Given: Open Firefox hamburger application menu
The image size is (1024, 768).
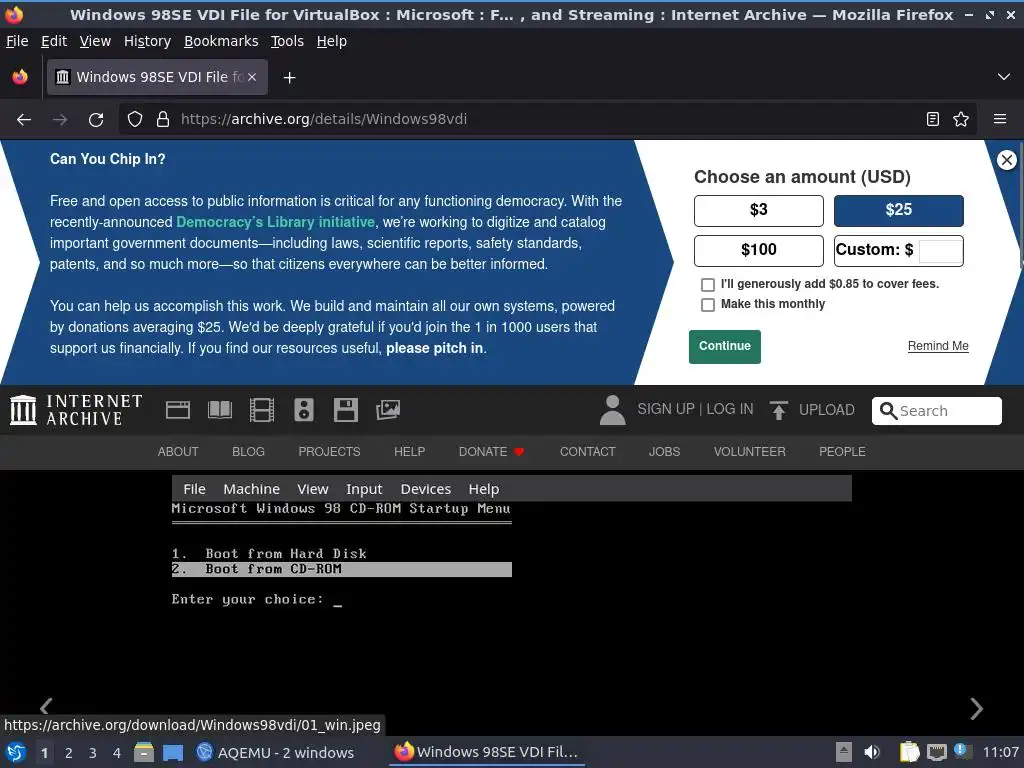Looking at the screenshot, I should [x=1000, y=120].
